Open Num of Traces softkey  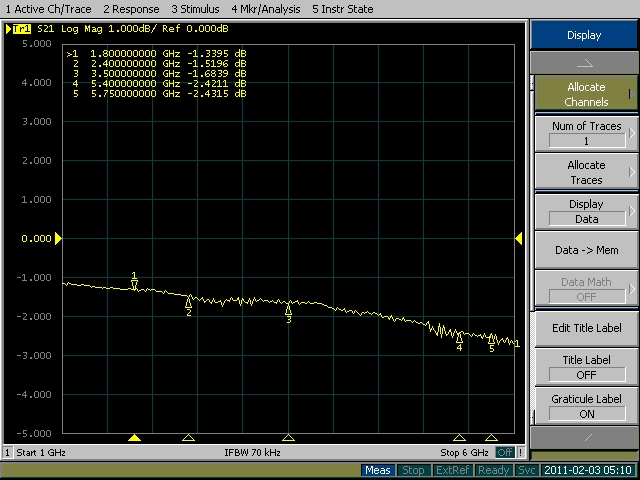[586, 134]
